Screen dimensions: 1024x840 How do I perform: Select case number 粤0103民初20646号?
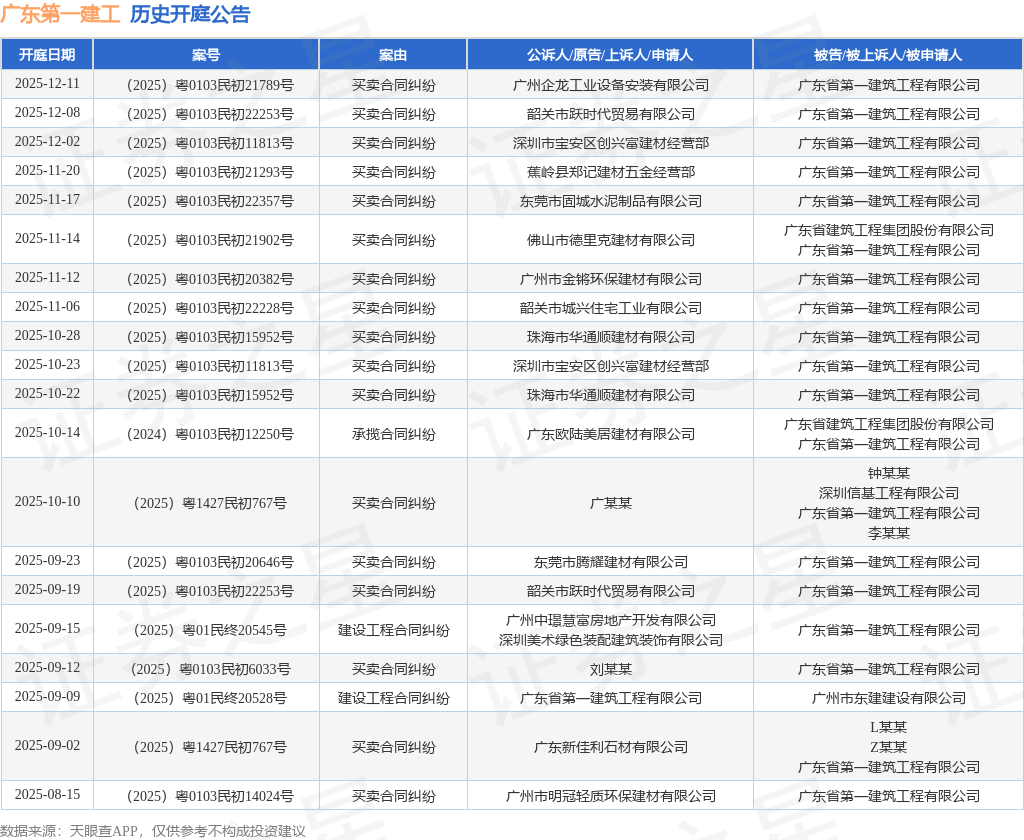tap(234, 562)
